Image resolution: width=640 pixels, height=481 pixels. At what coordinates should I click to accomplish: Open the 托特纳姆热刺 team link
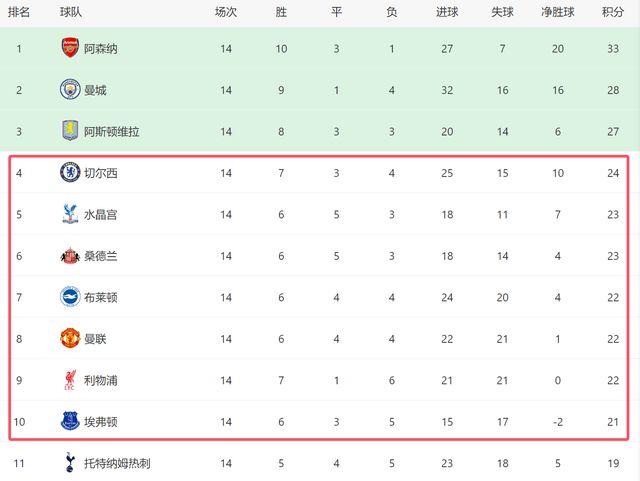point(120,464)
